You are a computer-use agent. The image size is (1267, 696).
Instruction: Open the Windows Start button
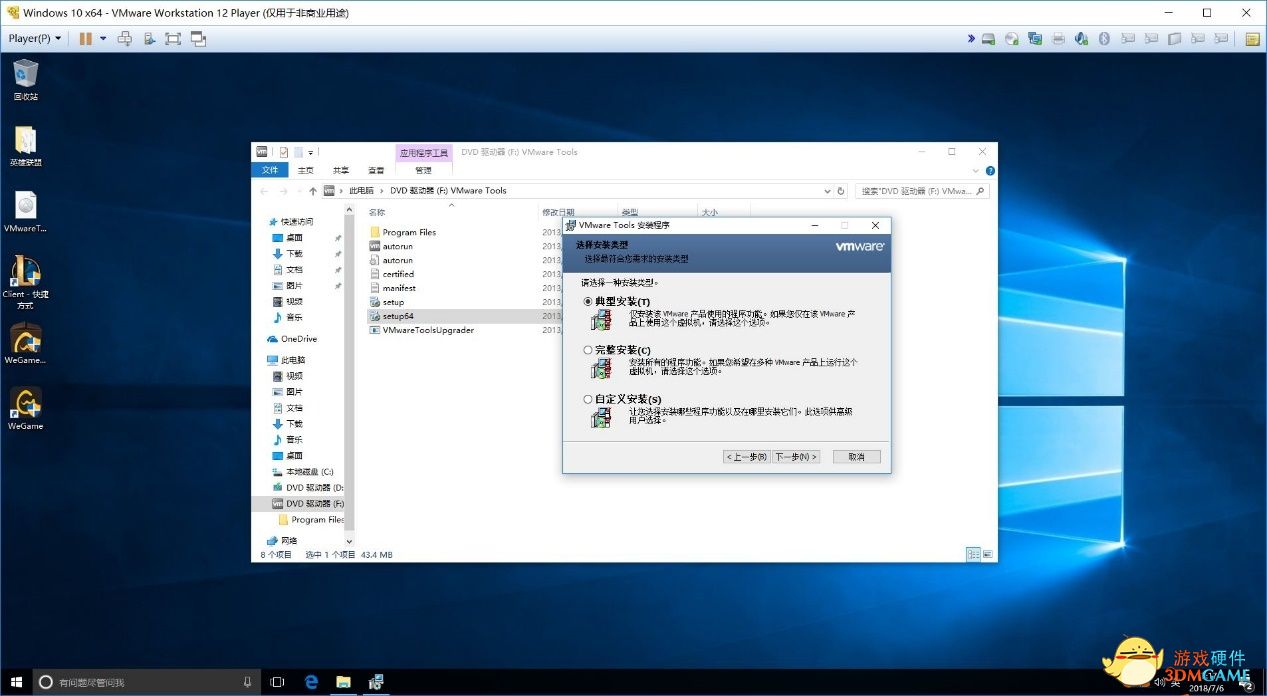pos(15,682)
